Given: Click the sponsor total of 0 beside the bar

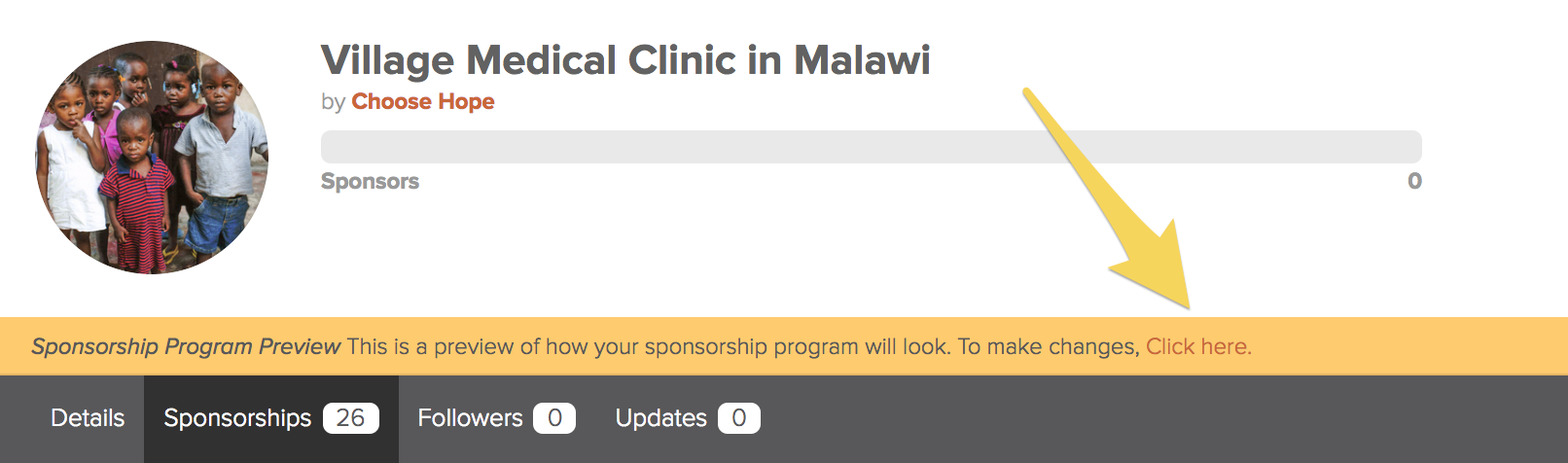Looking at the screenshot, I should point(1414,181).
